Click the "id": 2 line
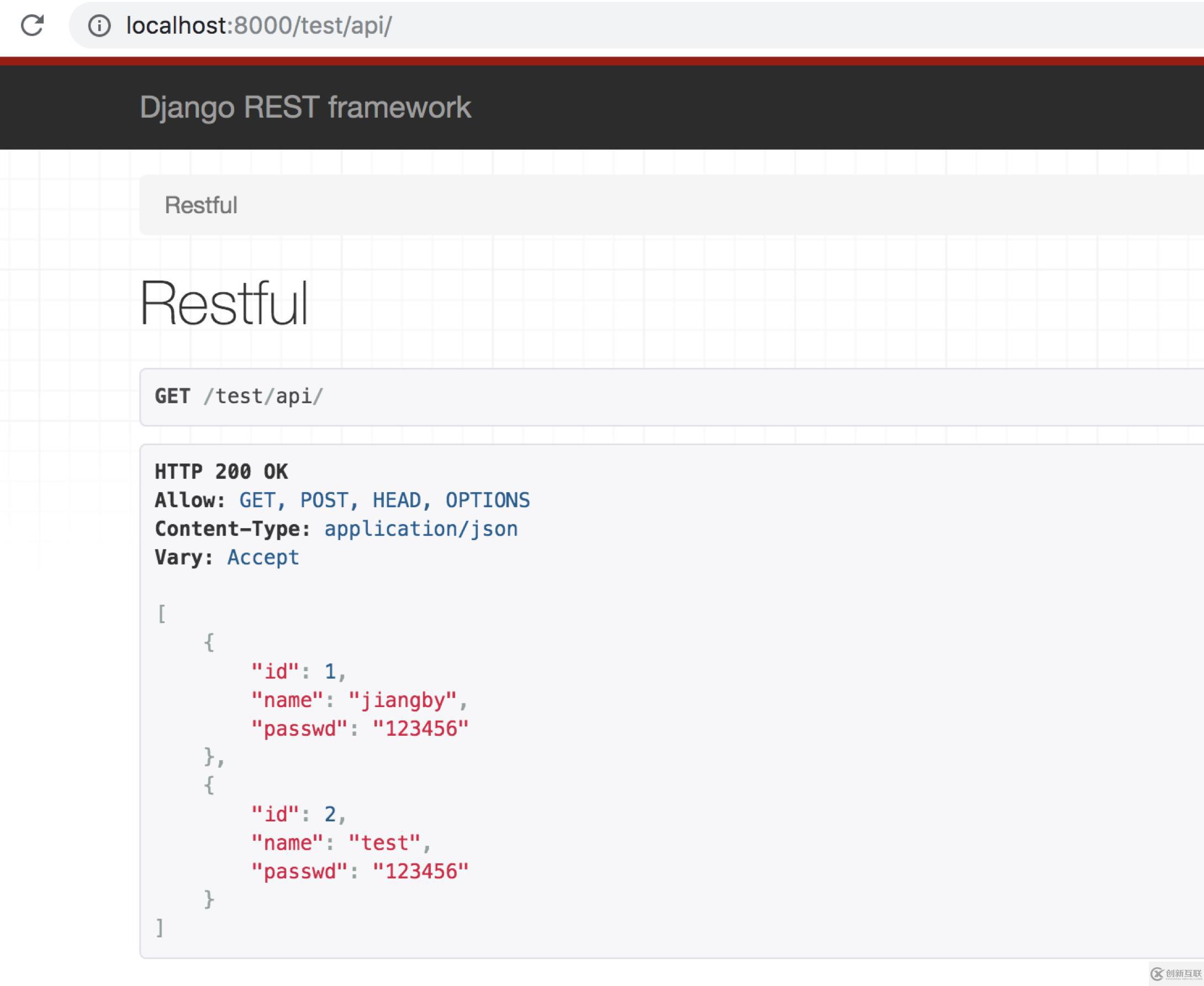The width and height of the screenshot is (1204, 986). coord(299,814)
